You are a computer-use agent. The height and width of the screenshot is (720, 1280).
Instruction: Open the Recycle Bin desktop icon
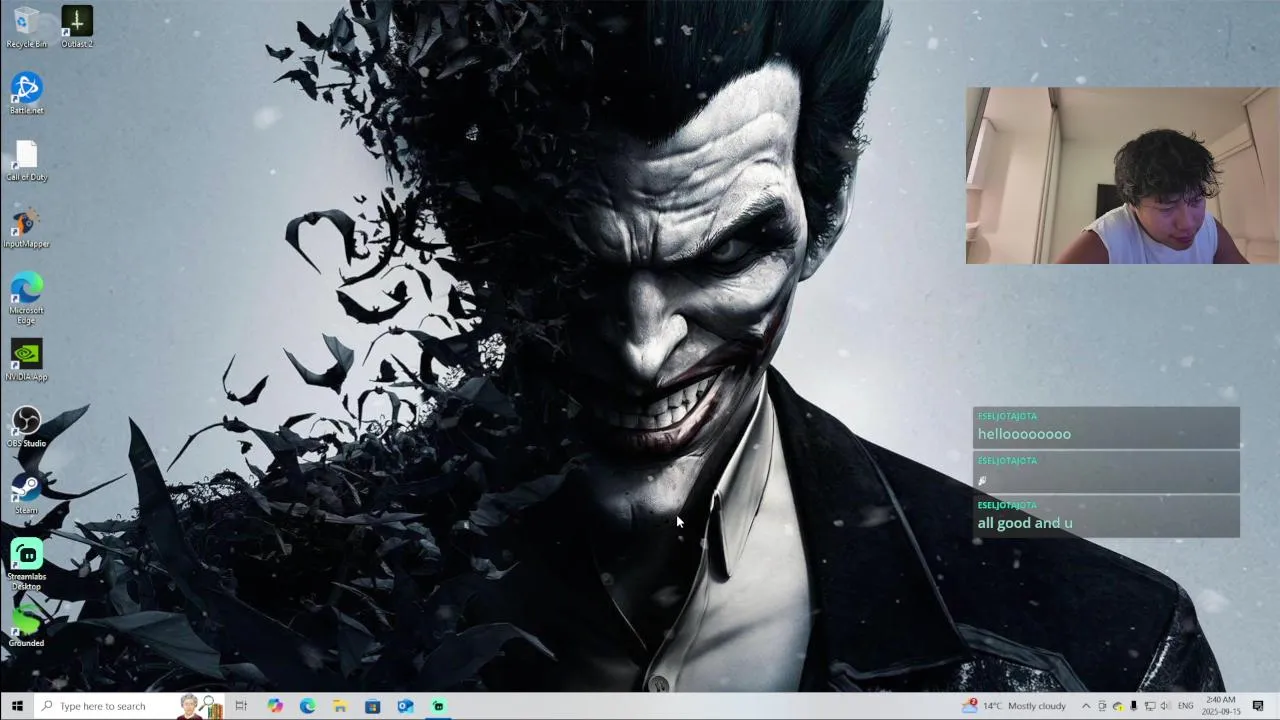pos(26,27)
